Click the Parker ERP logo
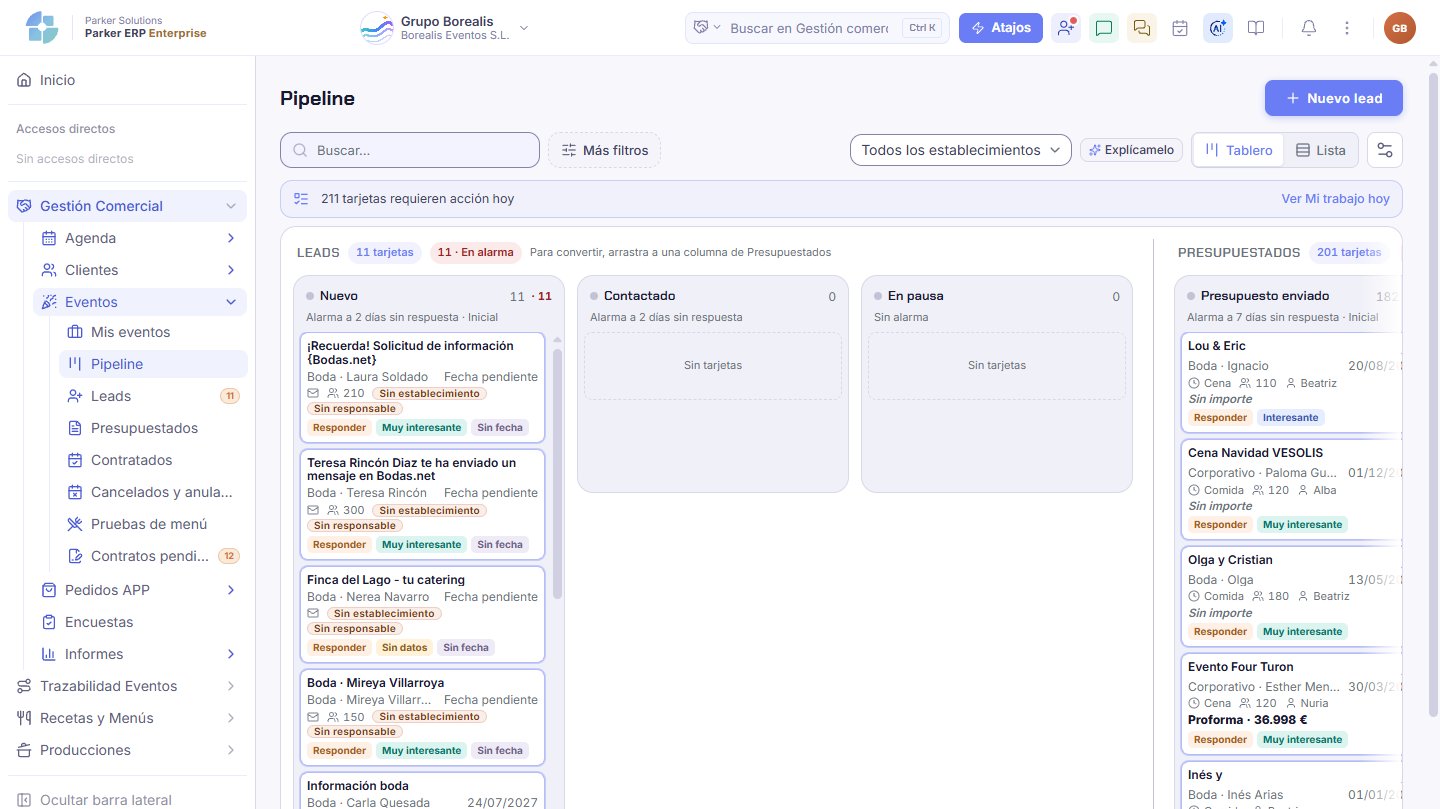Viewport: 1440px width, 809px height. click(42, 28)
